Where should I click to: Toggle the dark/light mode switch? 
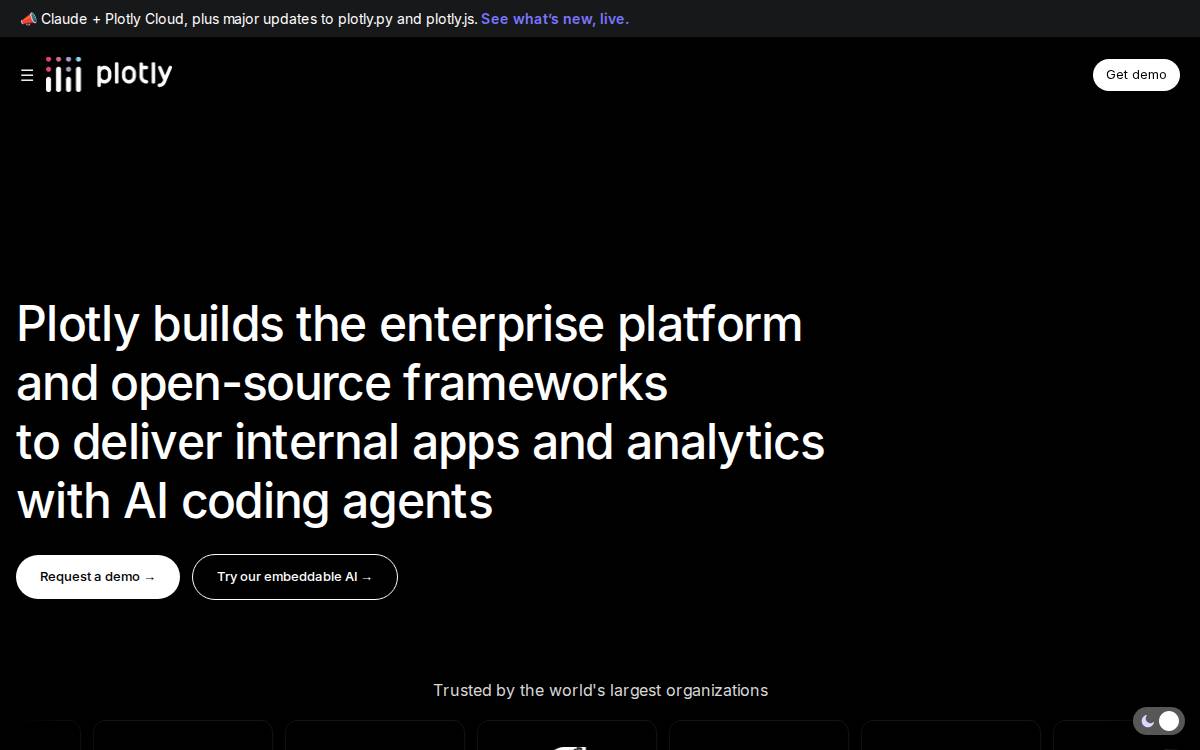(x=1158, y=721)
